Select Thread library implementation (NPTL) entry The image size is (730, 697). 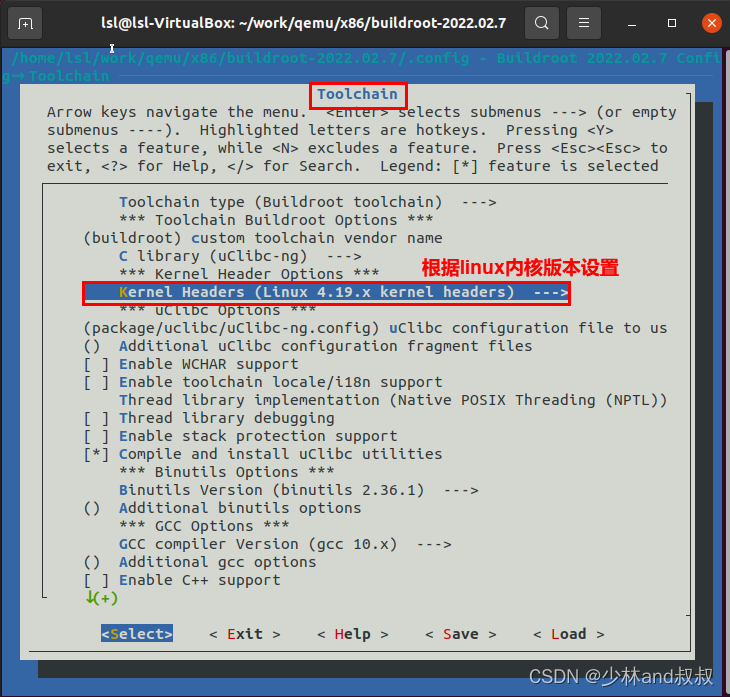(x=393, y=400)
